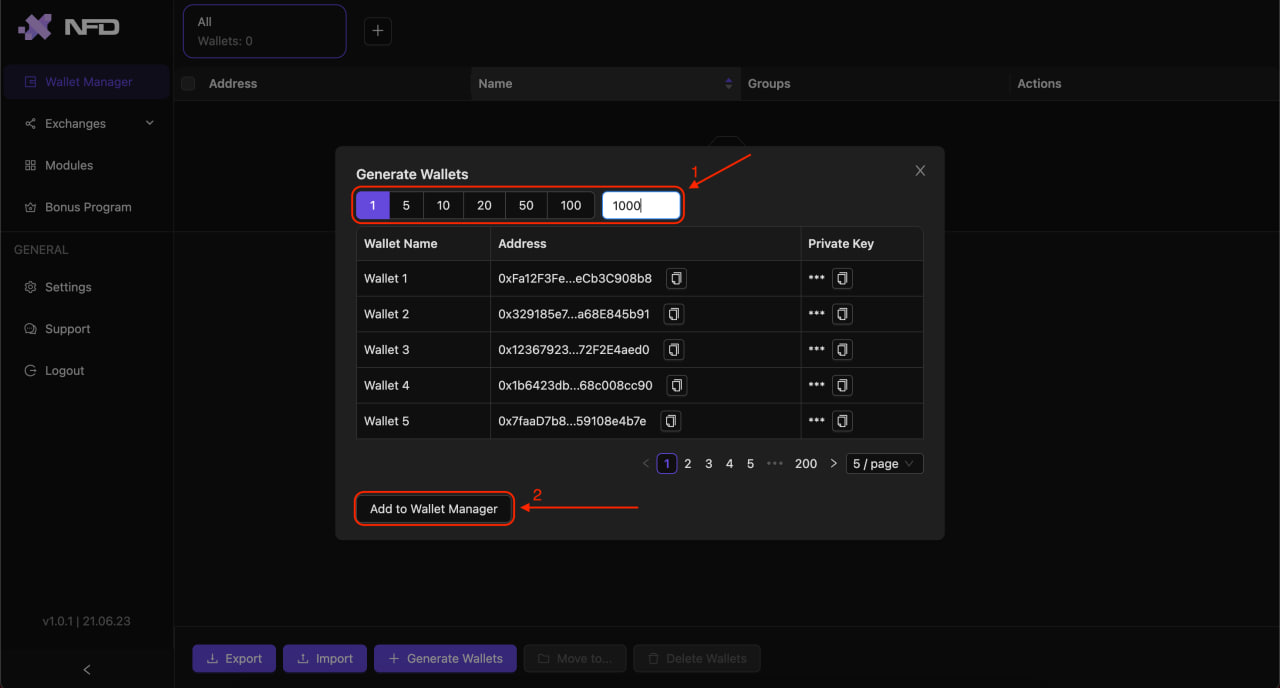Image resolution: width=1280 pixels, height=688 pixels.
Task: Copy Wallet 1 address
Action: (676, 278)
